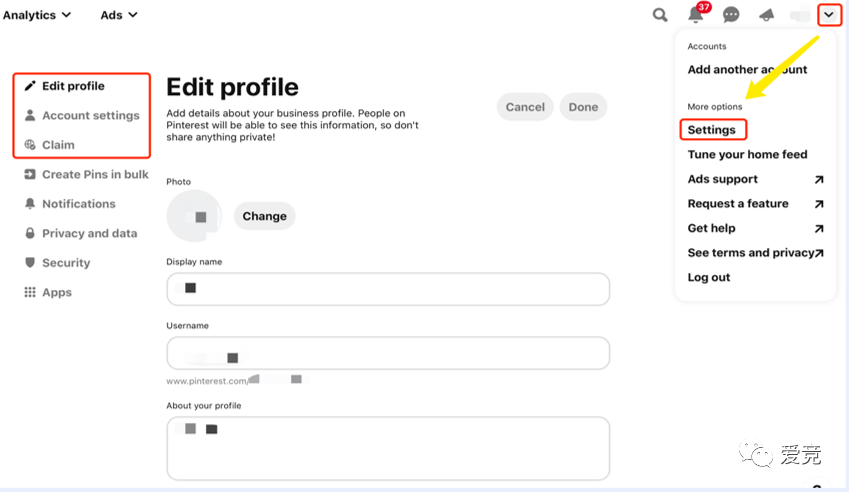Click the shield icon beside Security

[x=30, y=263]
